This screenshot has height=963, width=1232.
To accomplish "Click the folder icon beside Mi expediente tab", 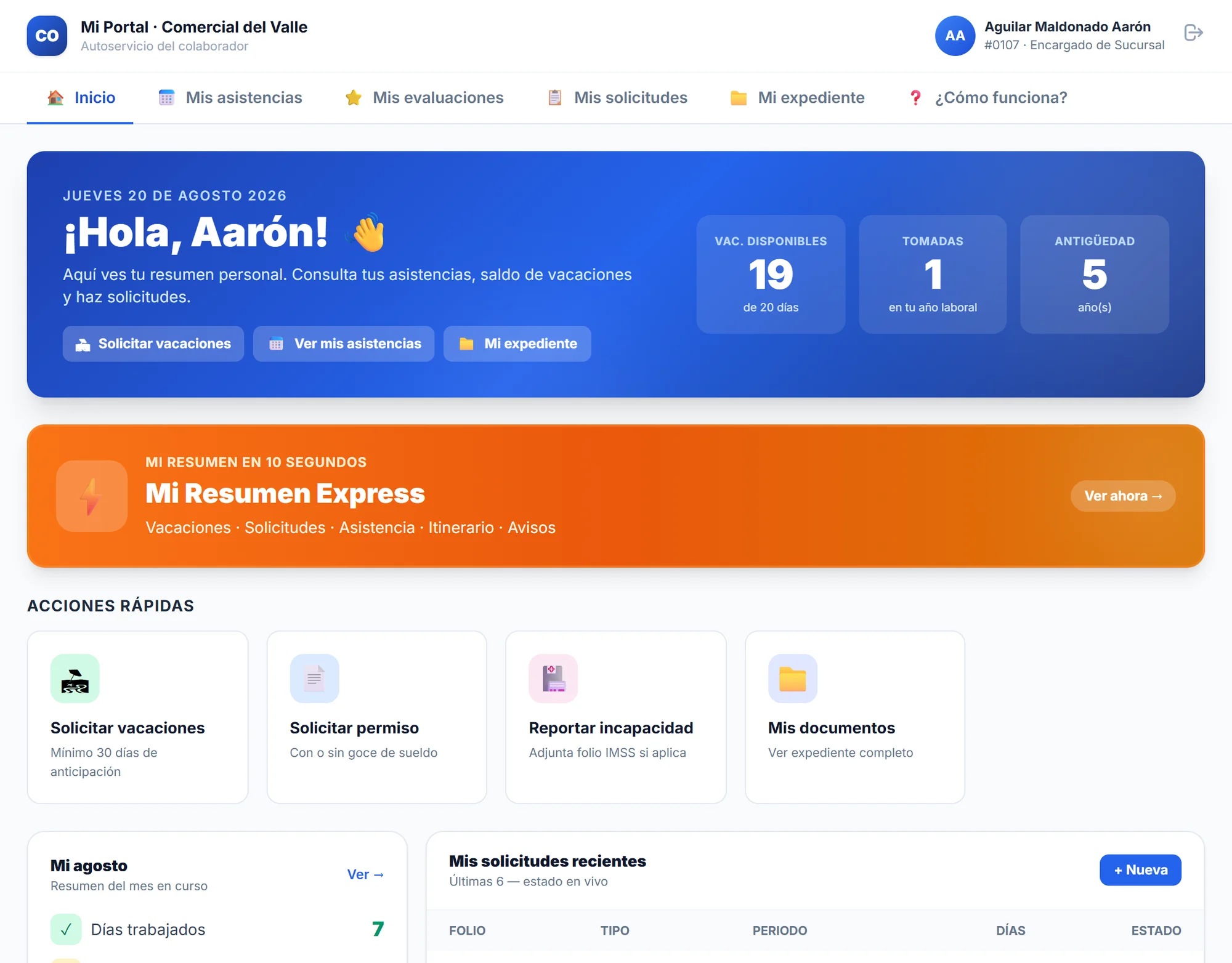I will [x=739, y=97].
